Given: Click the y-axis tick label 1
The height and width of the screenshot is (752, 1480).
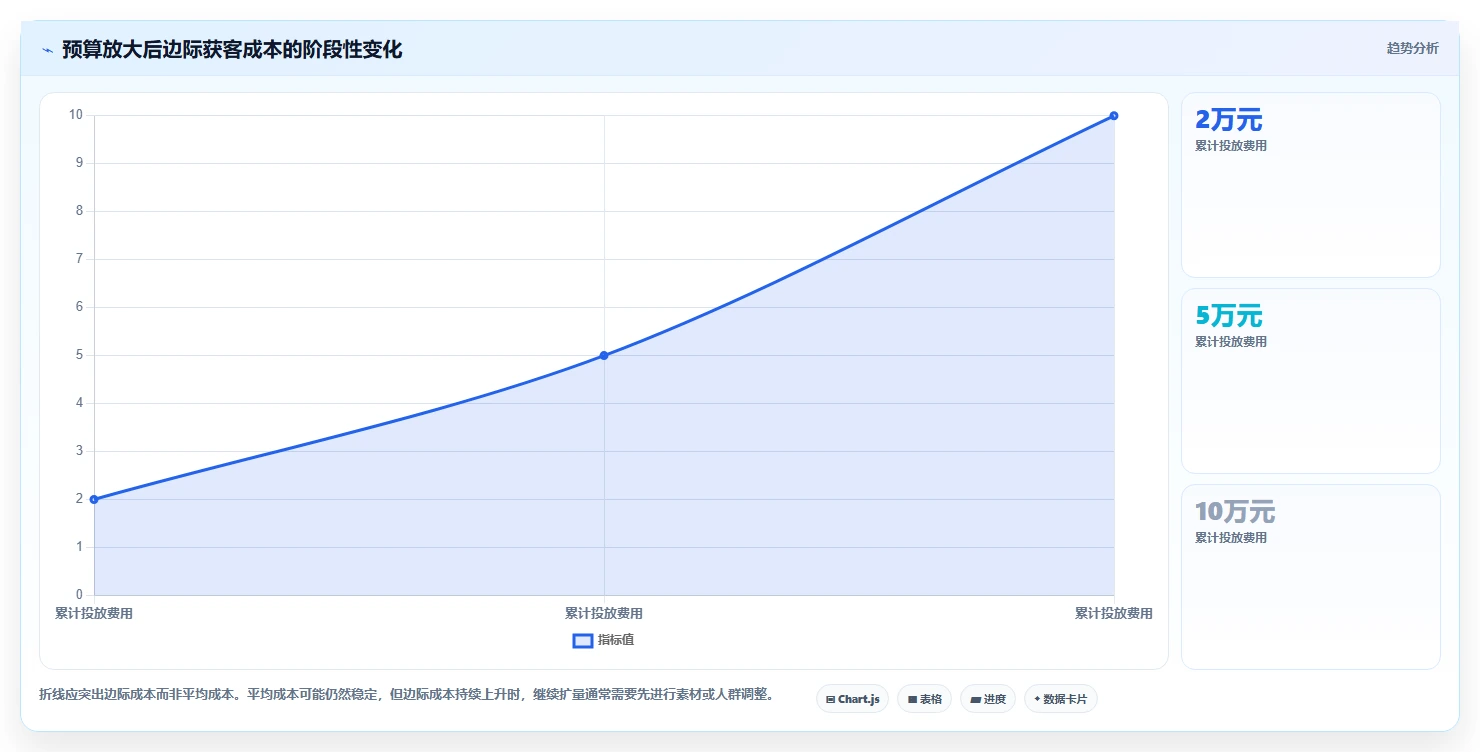Looking at the screenshot, I should tap(79, 547).
